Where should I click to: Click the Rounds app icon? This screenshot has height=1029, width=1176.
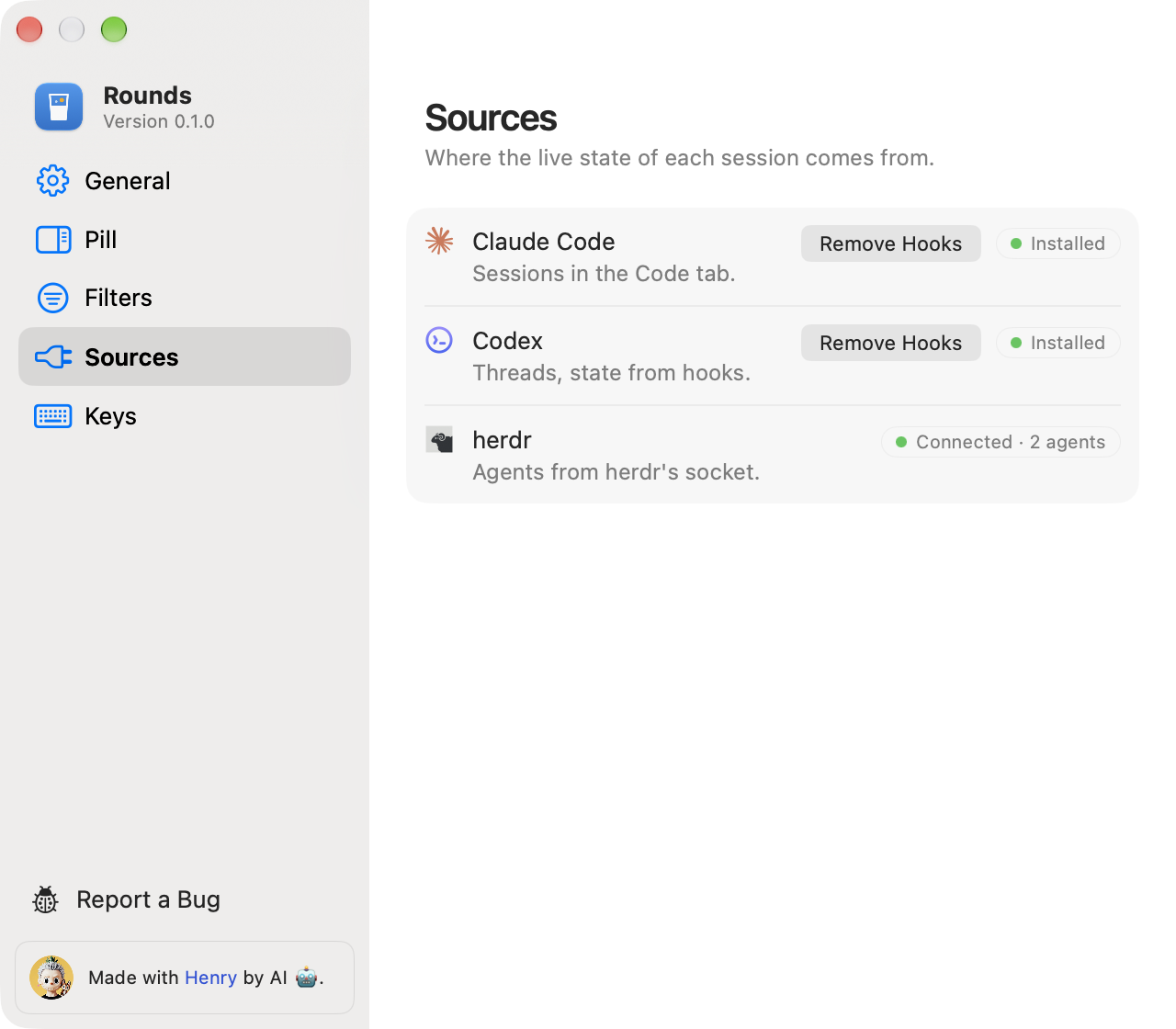(59, 107)
